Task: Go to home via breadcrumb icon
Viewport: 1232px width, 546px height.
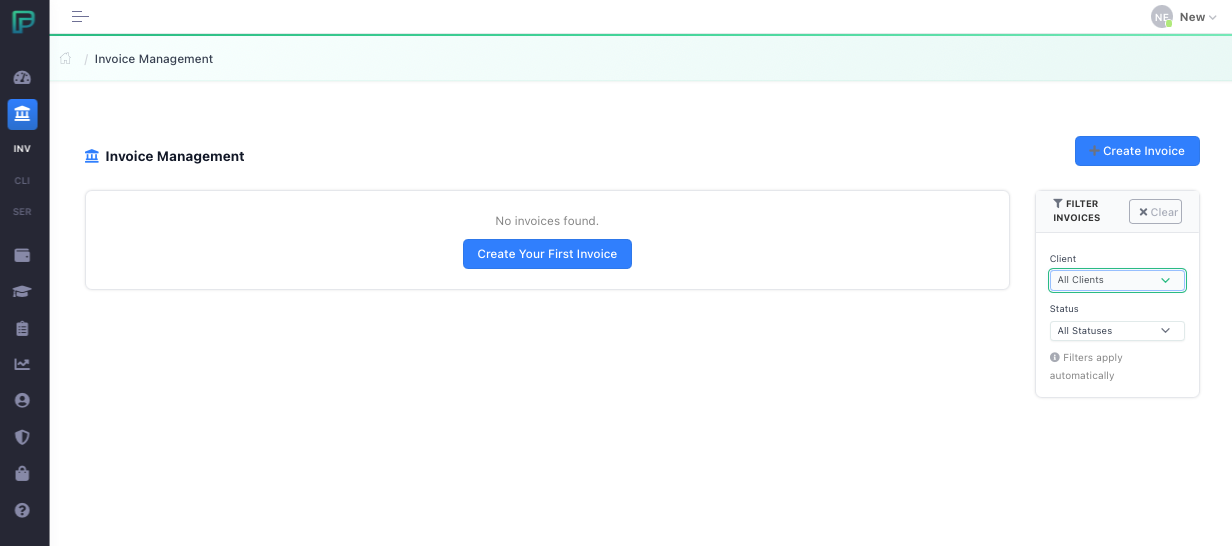Action: pyautogui.click(x=66, y=59)
